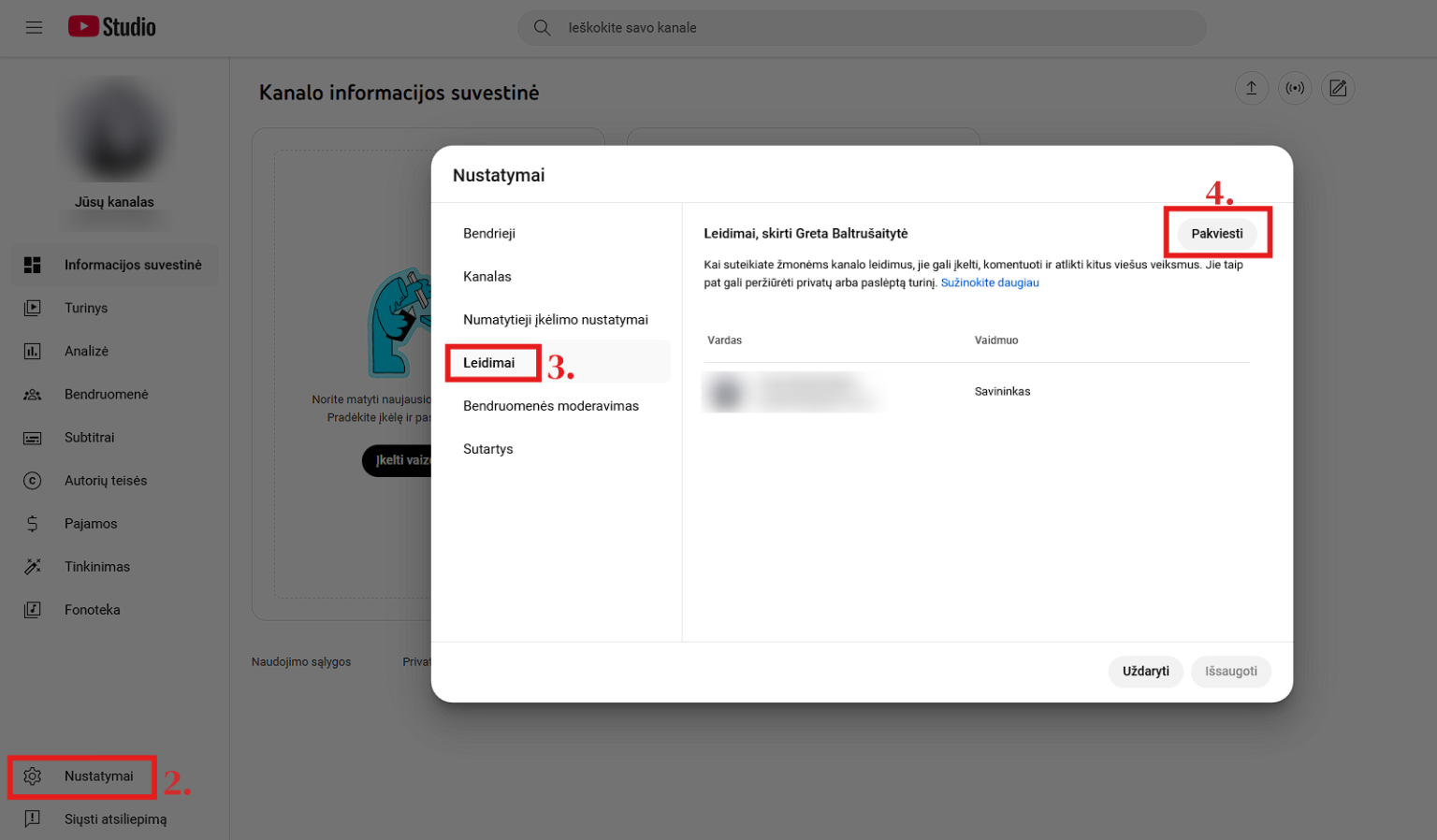Screen dimensions: 1437x840
Task: Select the Bendrieji settings tab
Action: [x=489, y=233]
